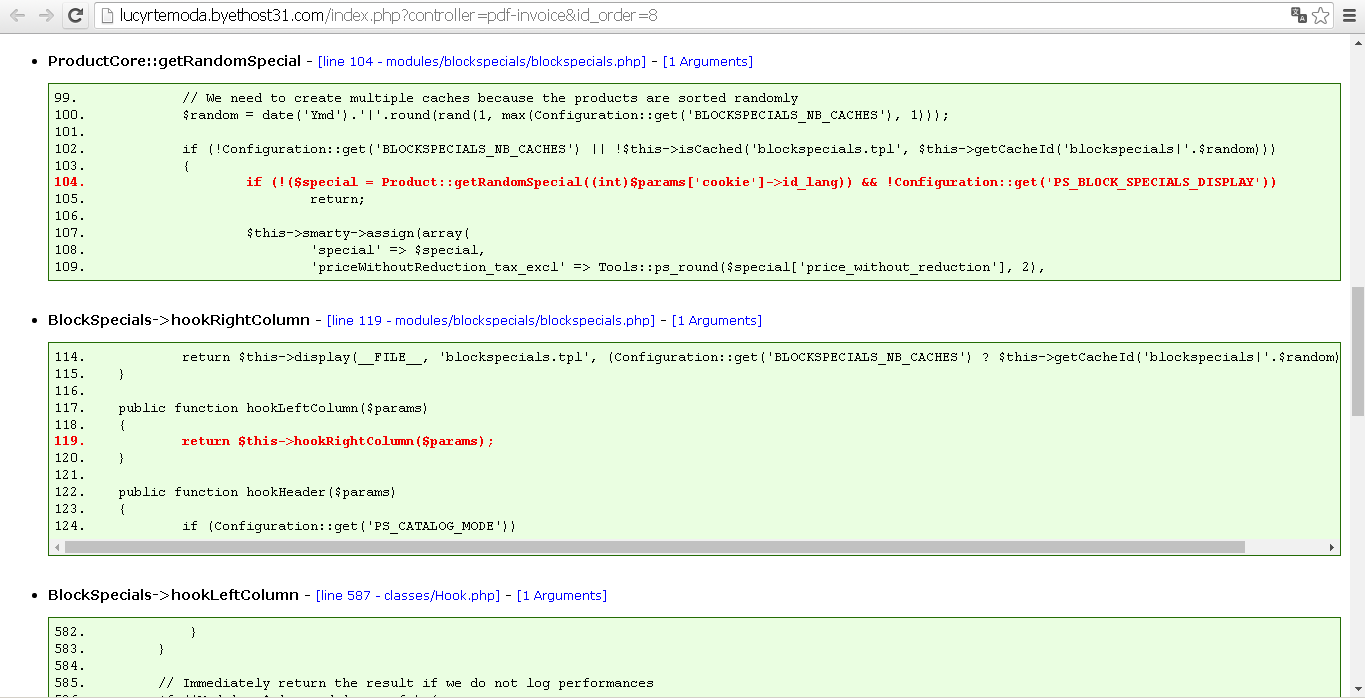Viewport: 1365px width, 698px height.
Task: Reload the page with refresh icon
Action: tap(75, 16)
